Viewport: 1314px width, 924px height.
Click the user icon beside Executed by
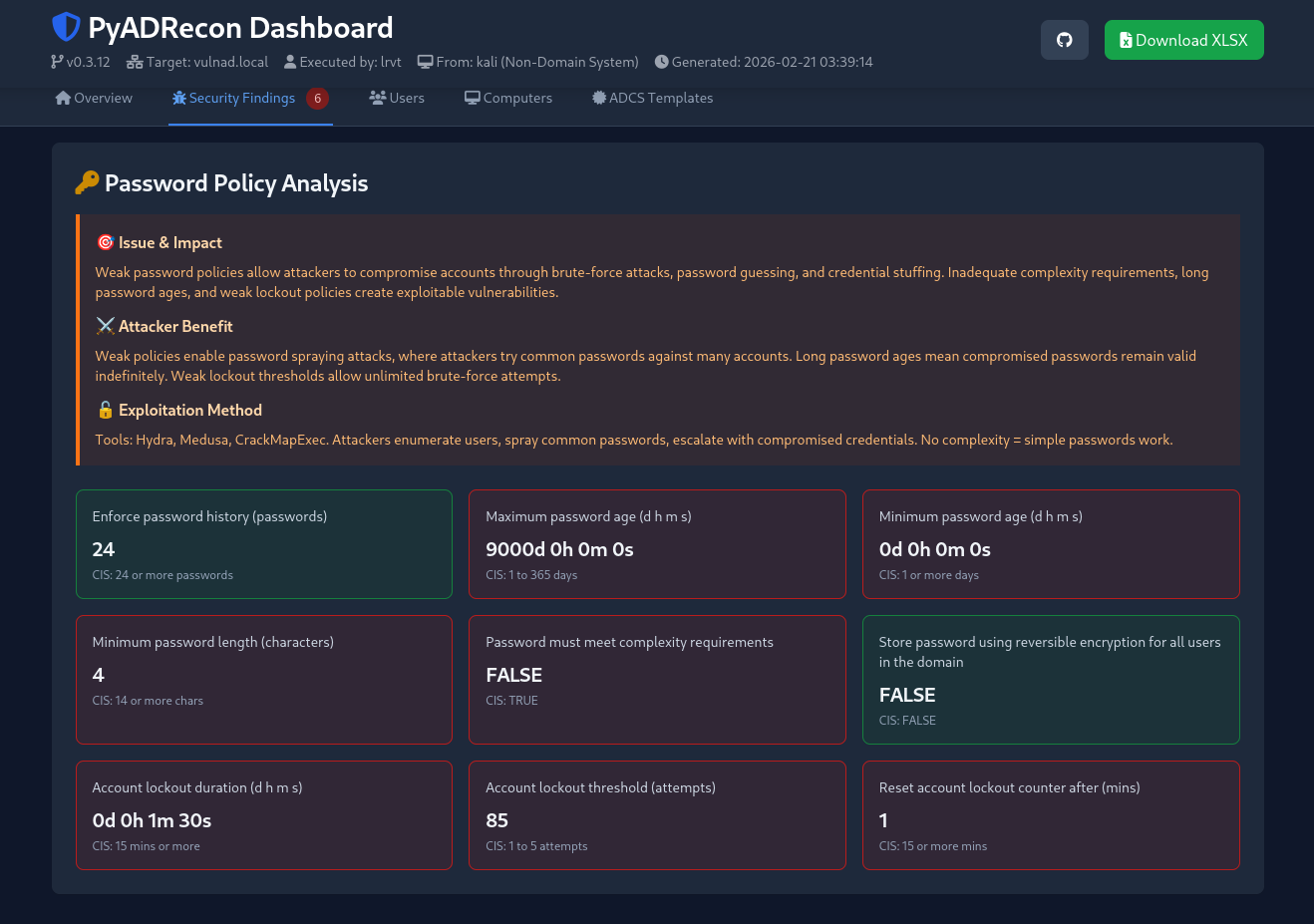[290, 62]
